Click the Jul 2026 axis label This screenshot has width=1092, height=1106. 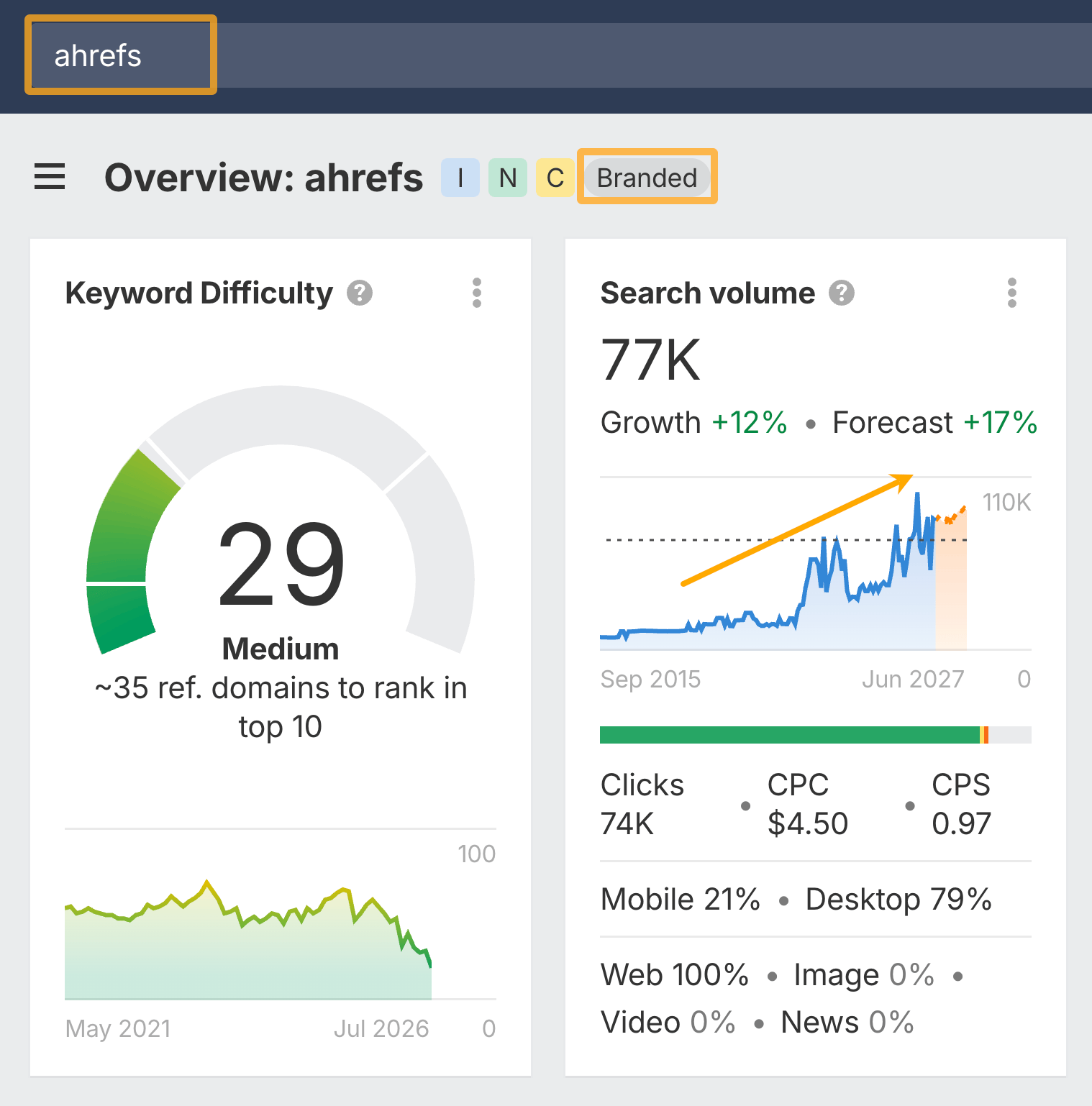381,1028
